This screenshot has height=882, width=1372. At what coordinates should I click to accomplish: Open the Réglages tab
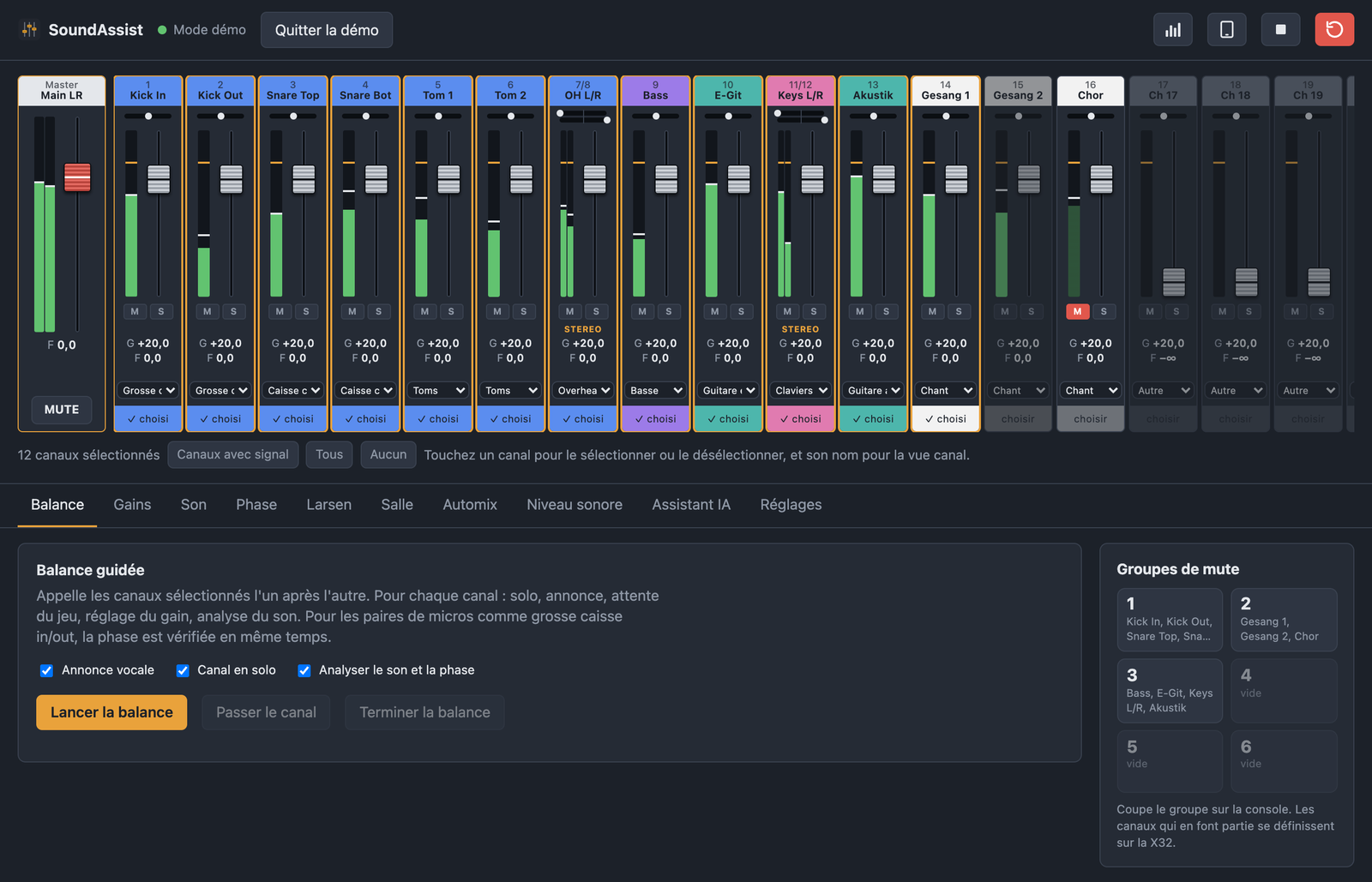pyautogui.click(x=791, y=505)
